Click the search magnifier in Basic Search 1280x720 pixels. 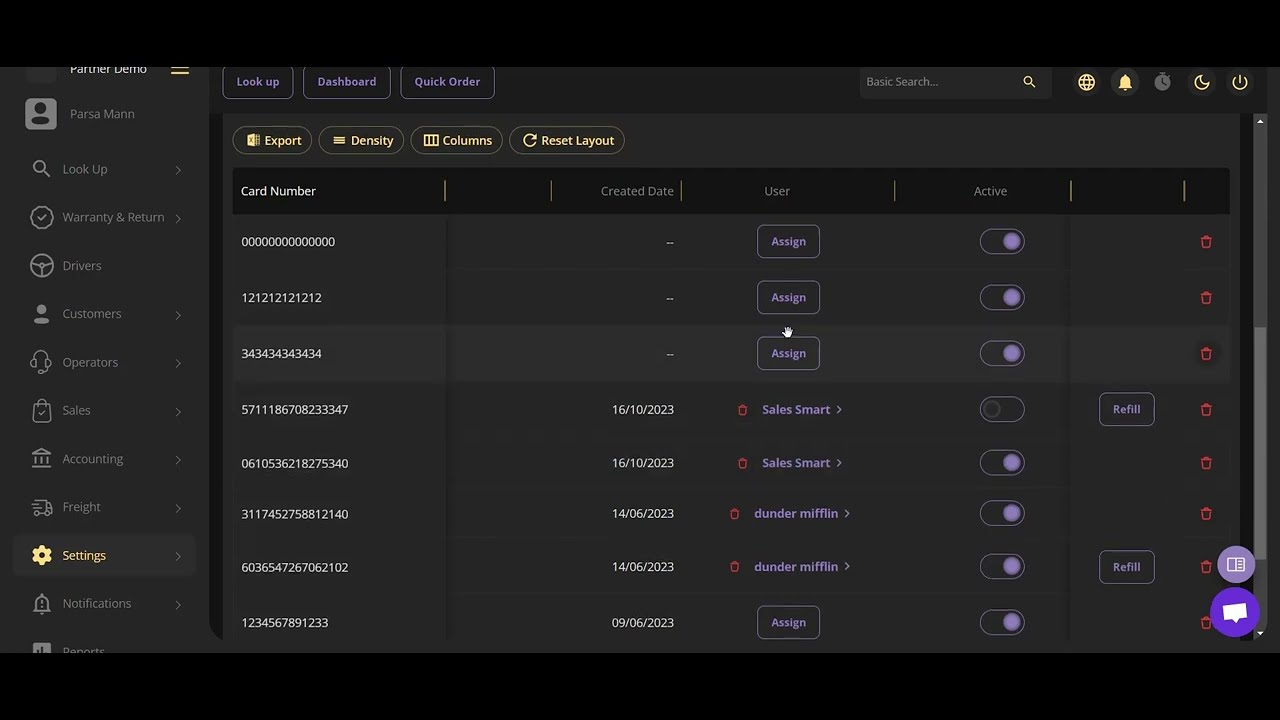(1029, 82)
